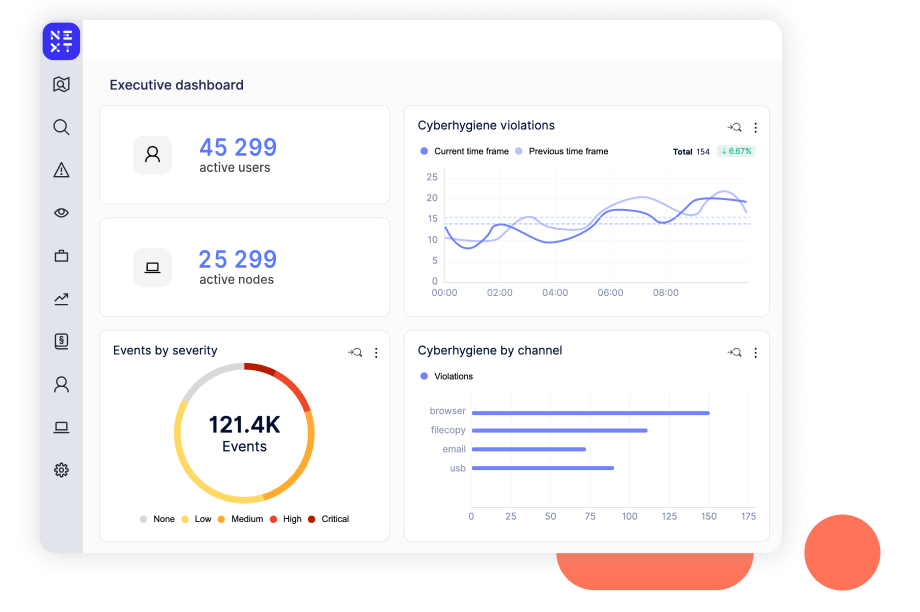The image size is (920, 612).
Task: Click the 04:00 time axis label
Action: click(555, 293)
